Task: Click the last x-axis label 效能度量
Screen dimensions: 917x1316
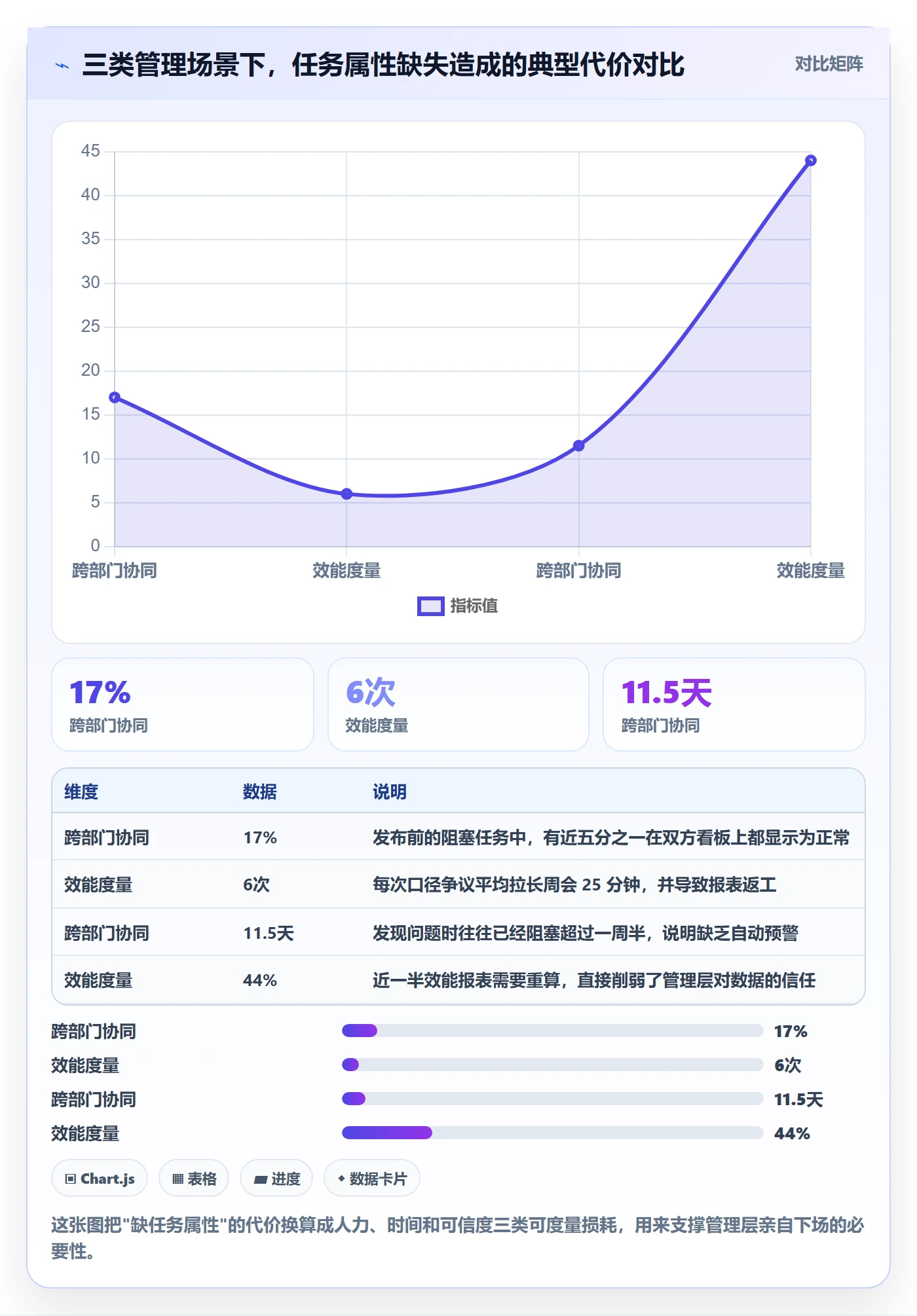Action: pos(811,570)
